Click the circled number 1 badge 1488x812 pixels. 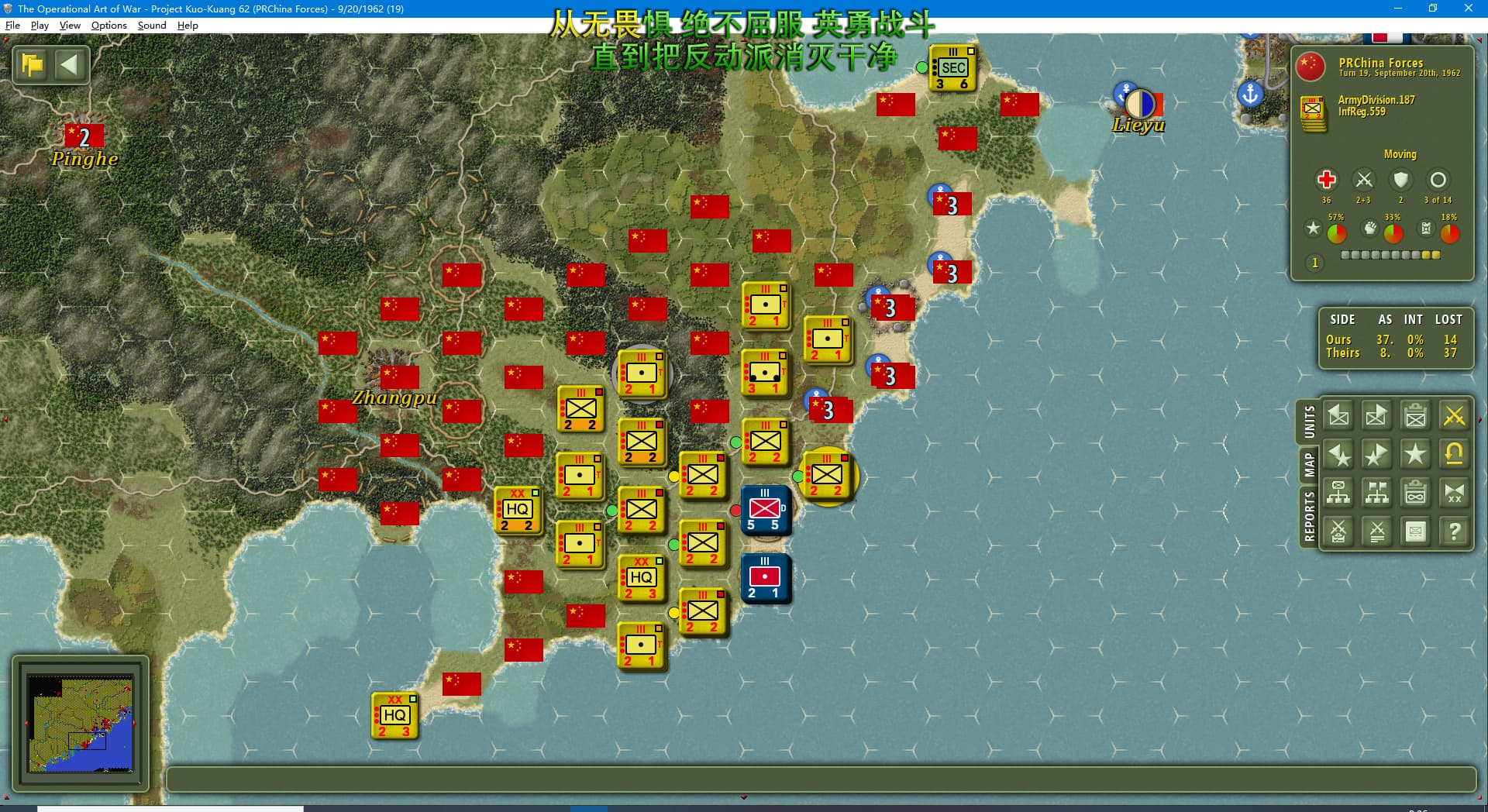1314,263
